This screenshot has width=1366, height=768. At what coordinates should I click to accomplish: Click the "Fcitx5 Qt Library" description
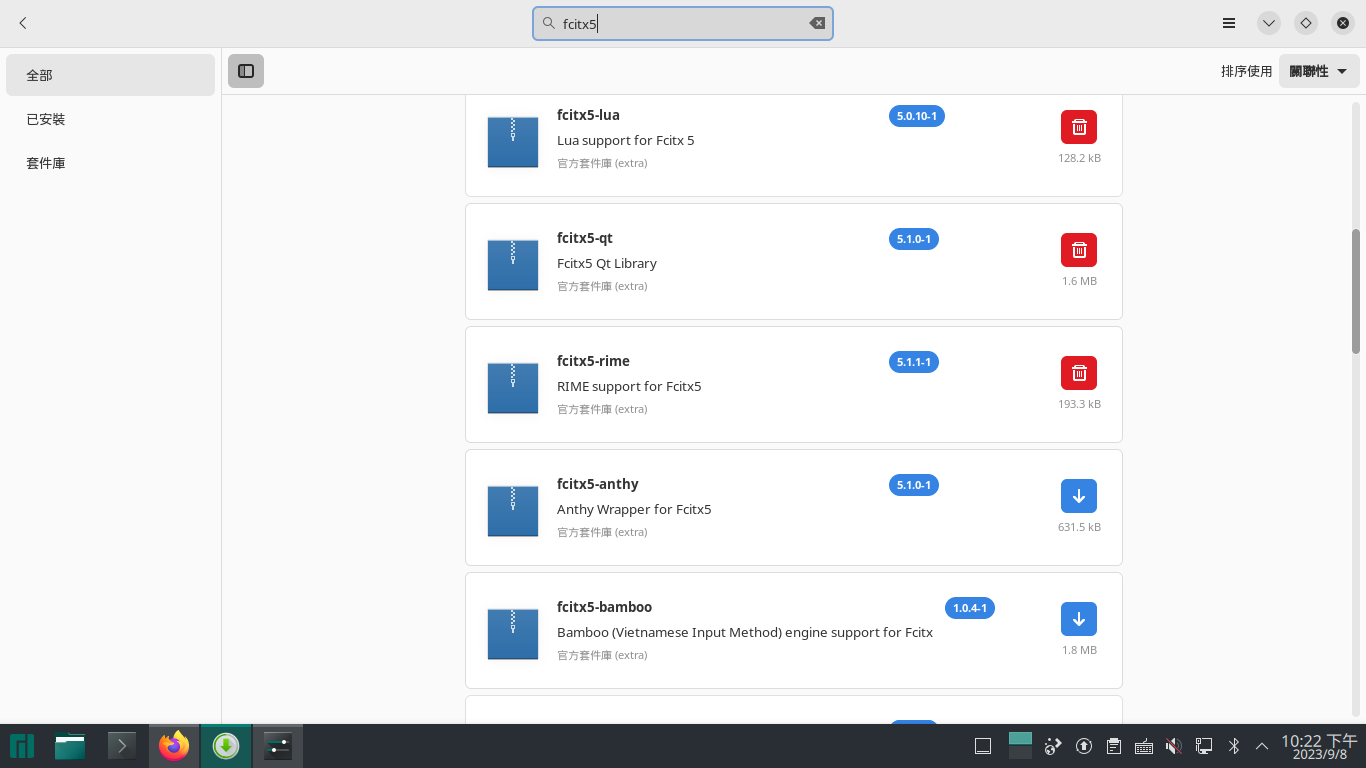(x=607, y=263)
